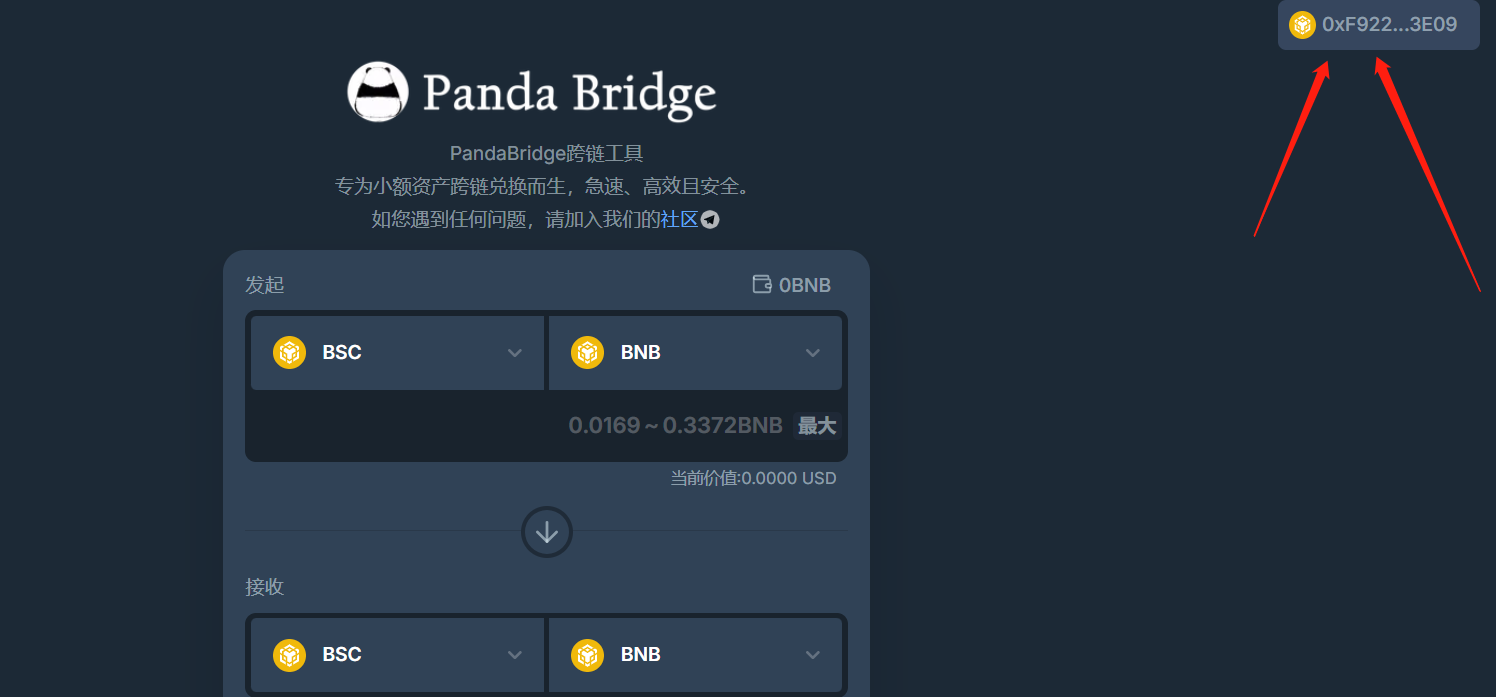Click the receive chain BSC coin icon
This screenshot has height=697, width=1496.
289,654
